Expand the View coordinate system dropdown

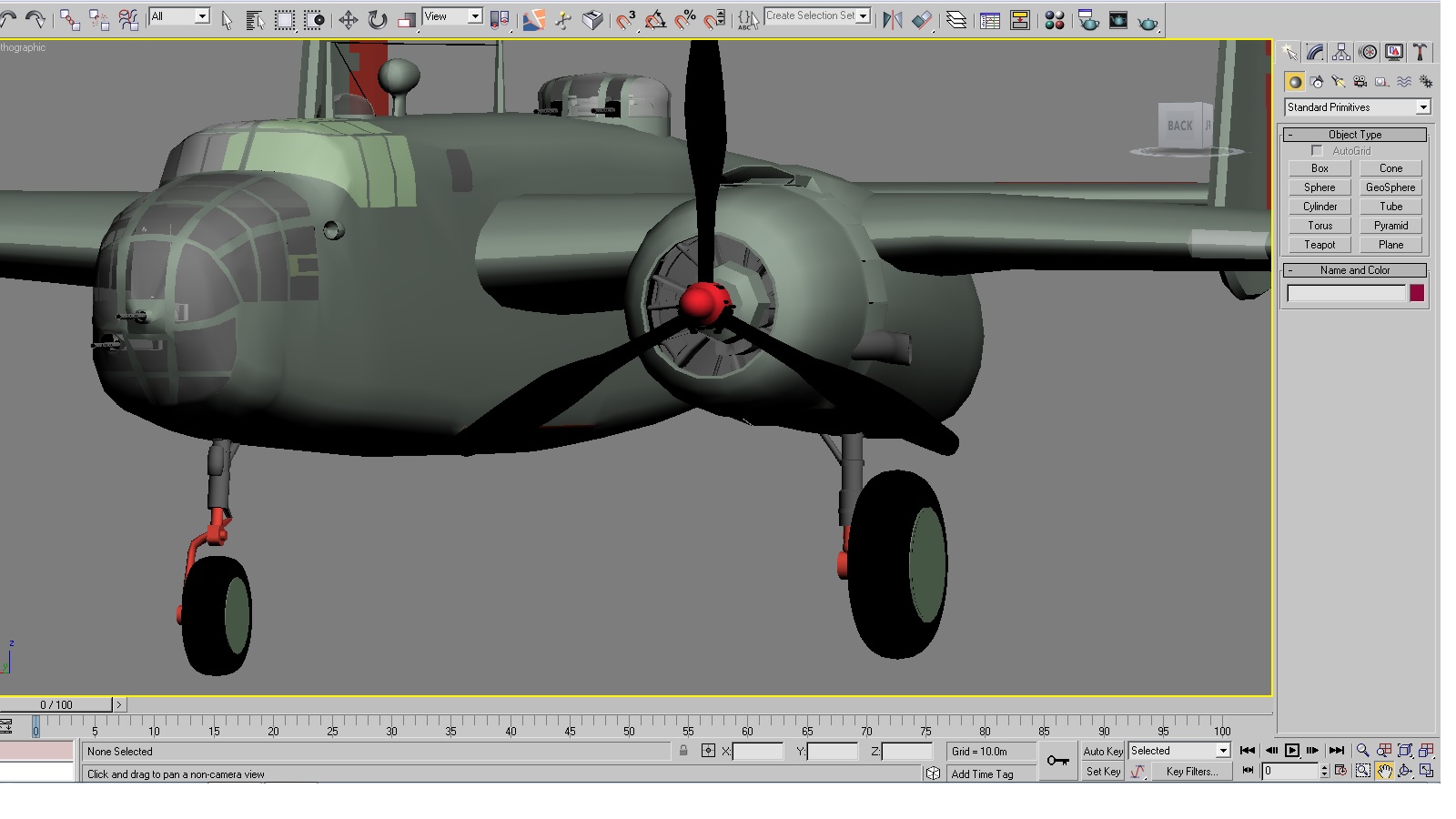[452, 16]
